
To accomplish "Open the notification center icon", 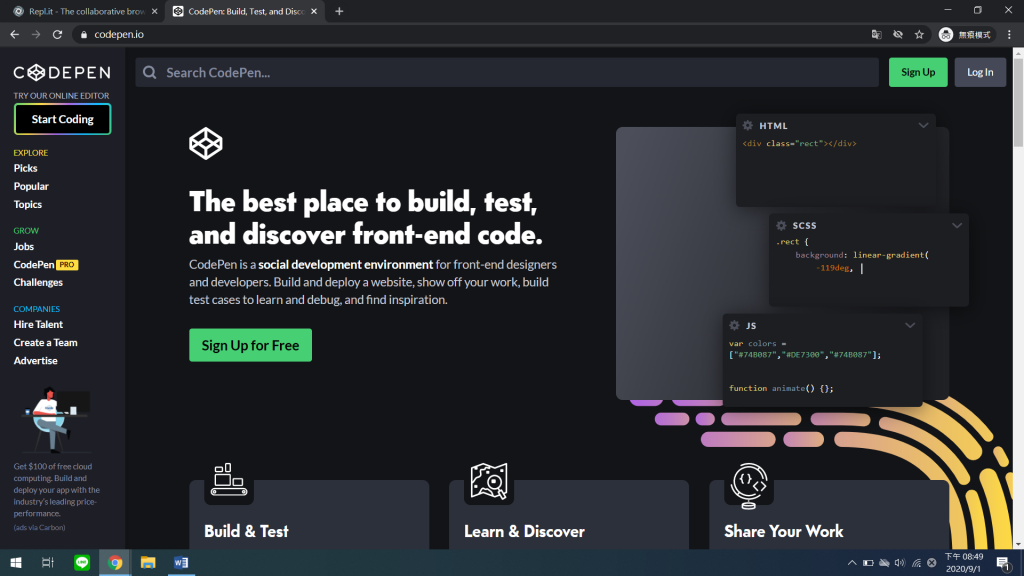I will click(x=1004, y=563).
